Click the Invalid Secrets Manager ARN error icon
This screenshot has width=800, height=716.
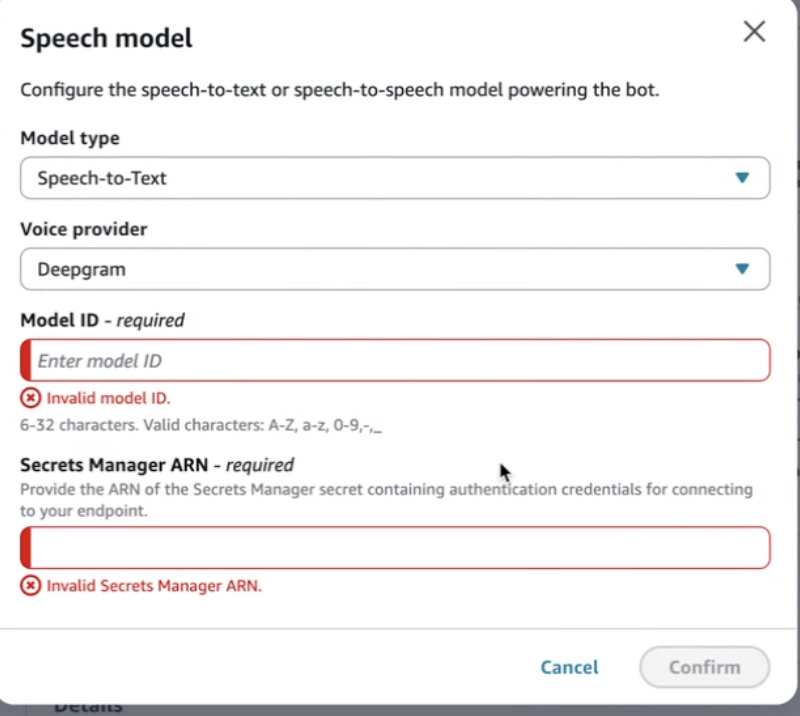click(x=30, y=585)
